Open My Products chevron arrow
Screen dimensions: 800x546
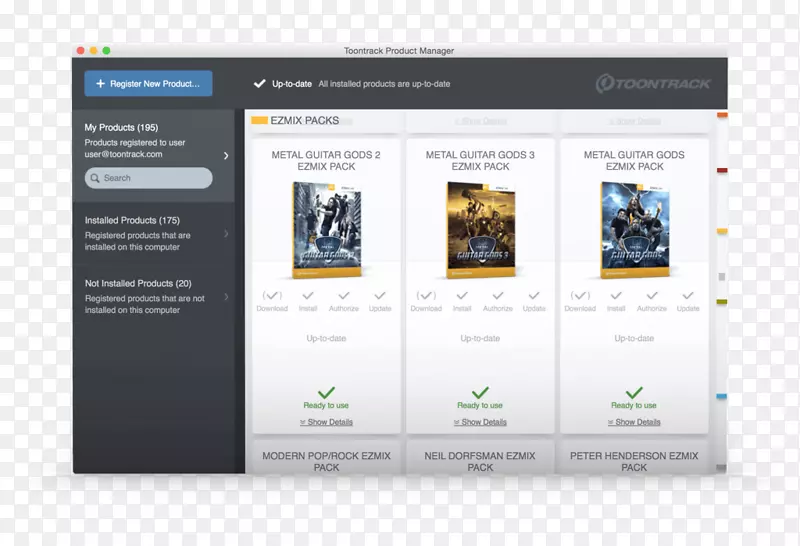coord(226,156)
